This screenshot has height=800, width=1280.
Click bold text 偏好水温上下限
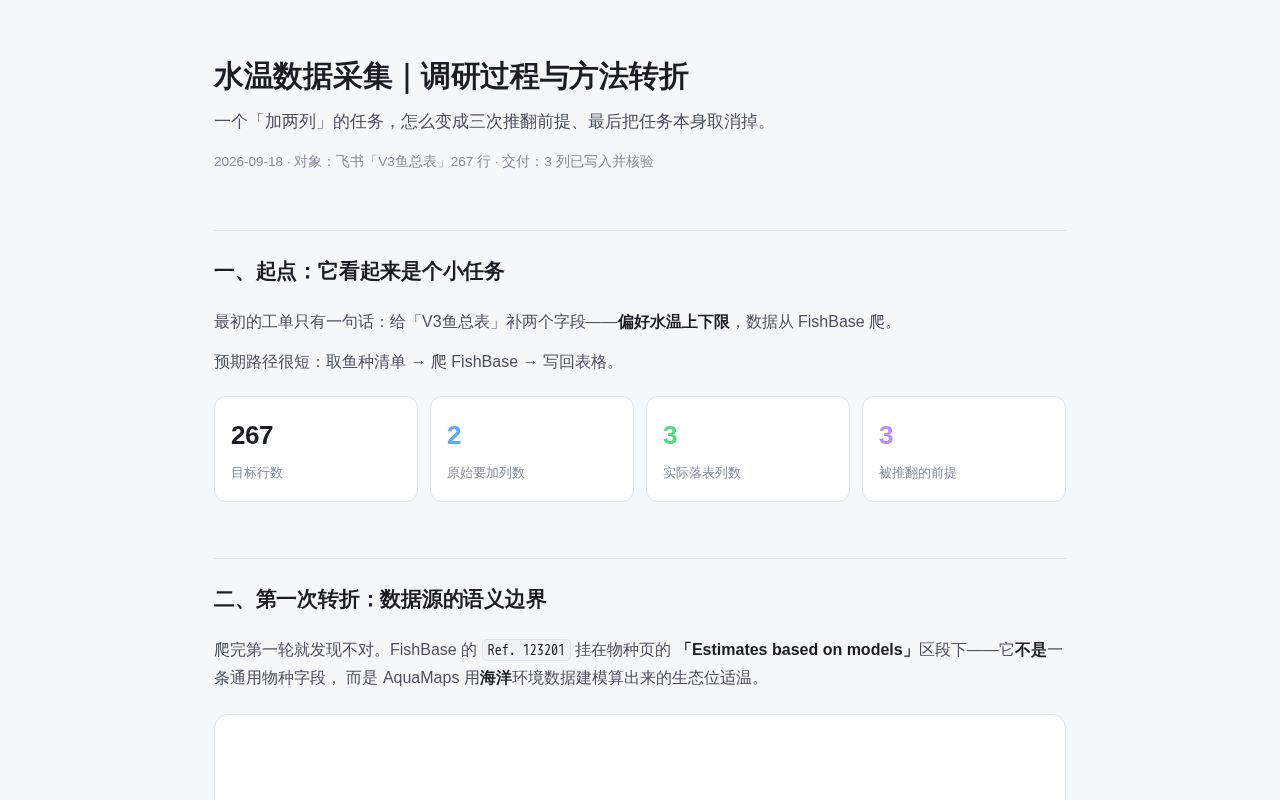tap(674, 322)
